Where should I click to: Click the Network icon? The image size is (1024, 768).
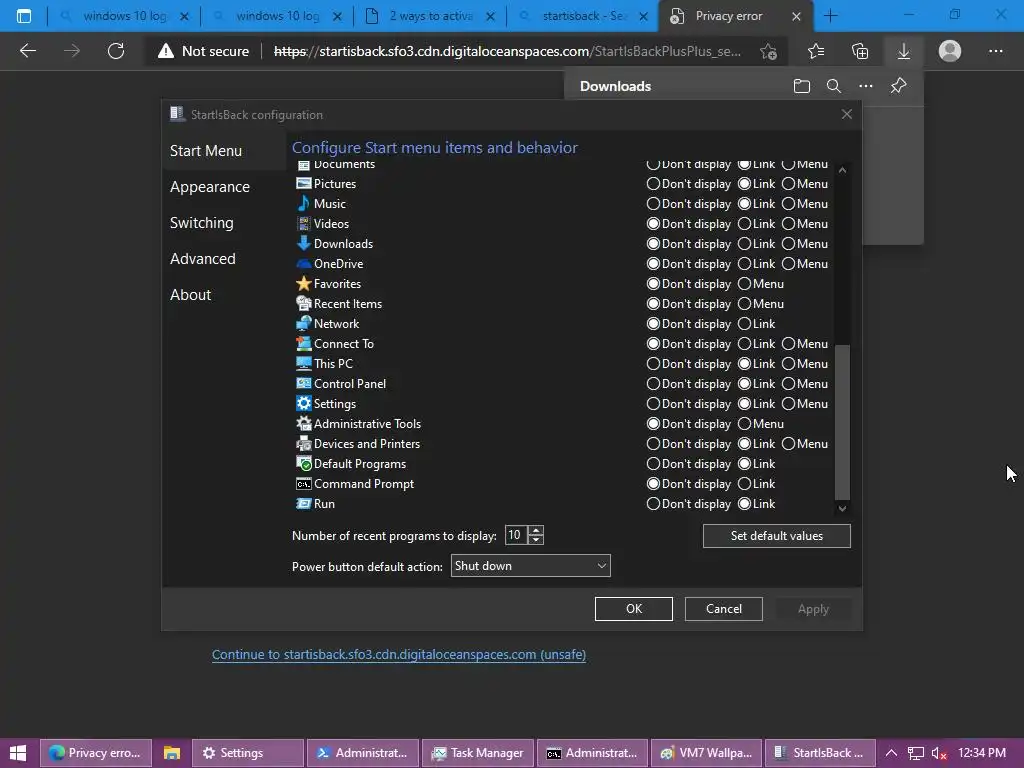[x=304, y=323]
